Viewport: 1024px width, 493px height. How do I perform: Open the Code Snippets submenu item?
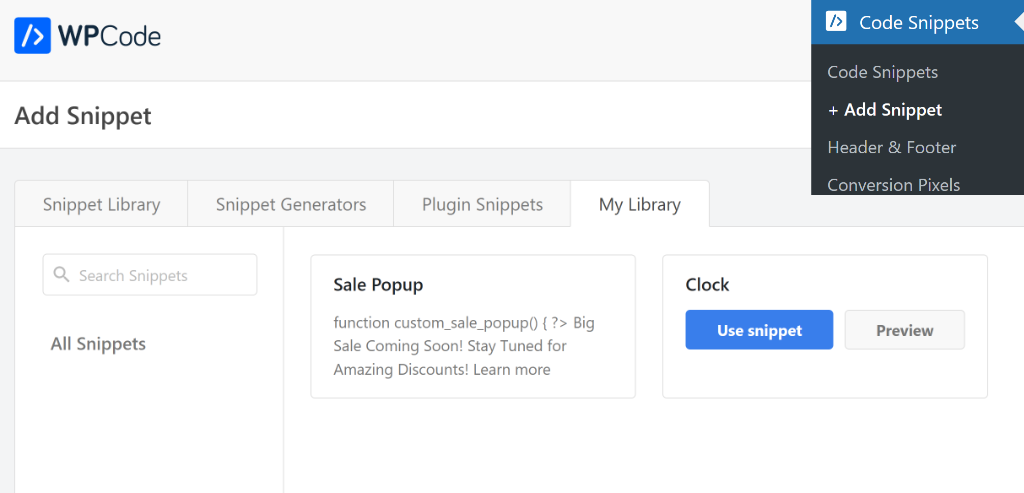point(882,72)
